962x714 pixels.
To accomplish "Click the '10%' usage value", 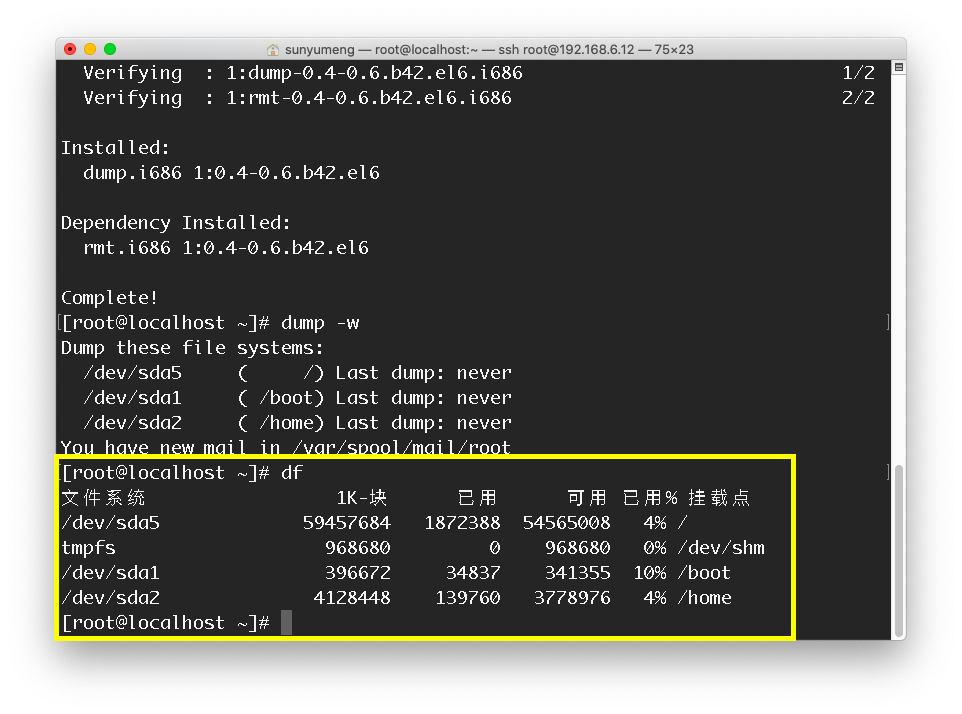I will [650, 573].
